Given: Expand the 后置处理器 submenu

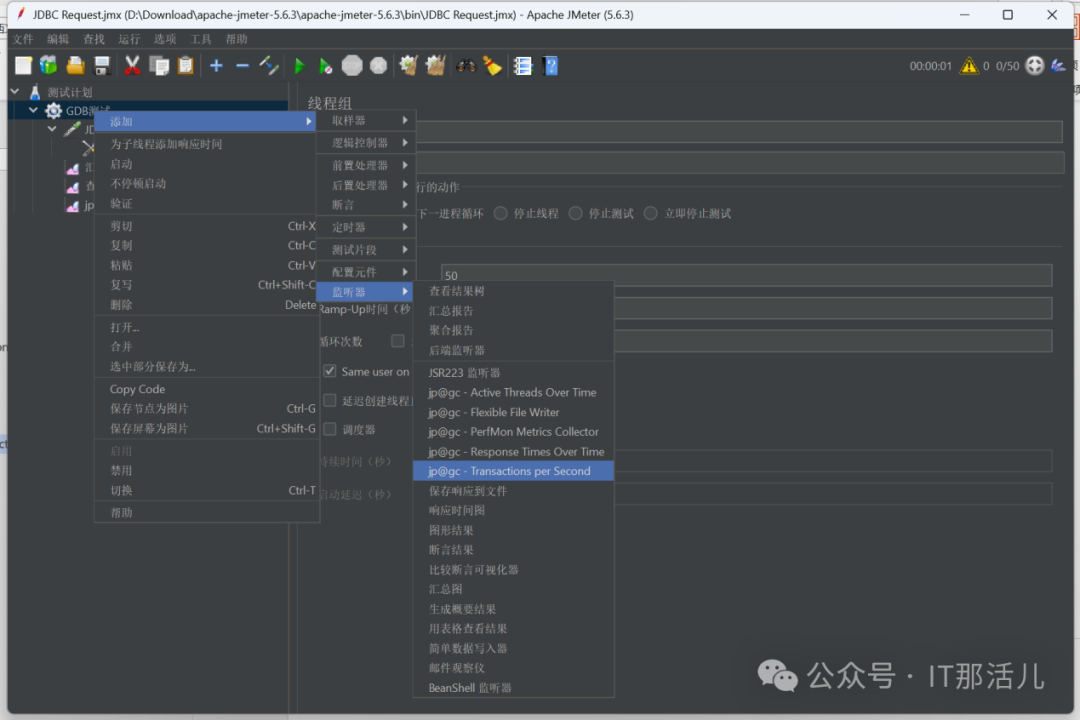Looking at the screenshot, I should (366, 185).
